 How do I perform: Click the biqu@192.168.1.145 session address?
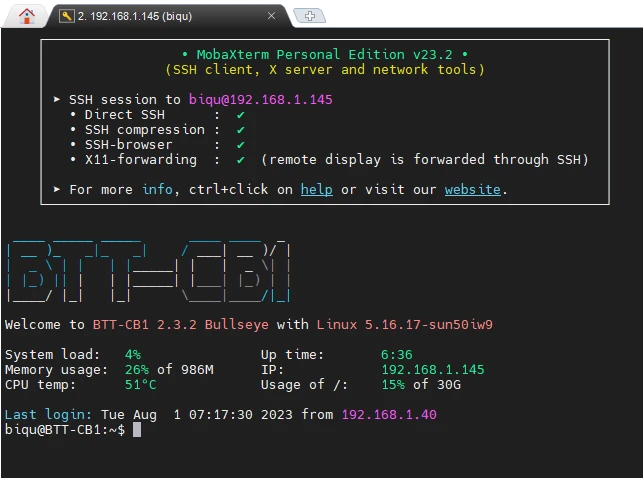click(260, 100)
